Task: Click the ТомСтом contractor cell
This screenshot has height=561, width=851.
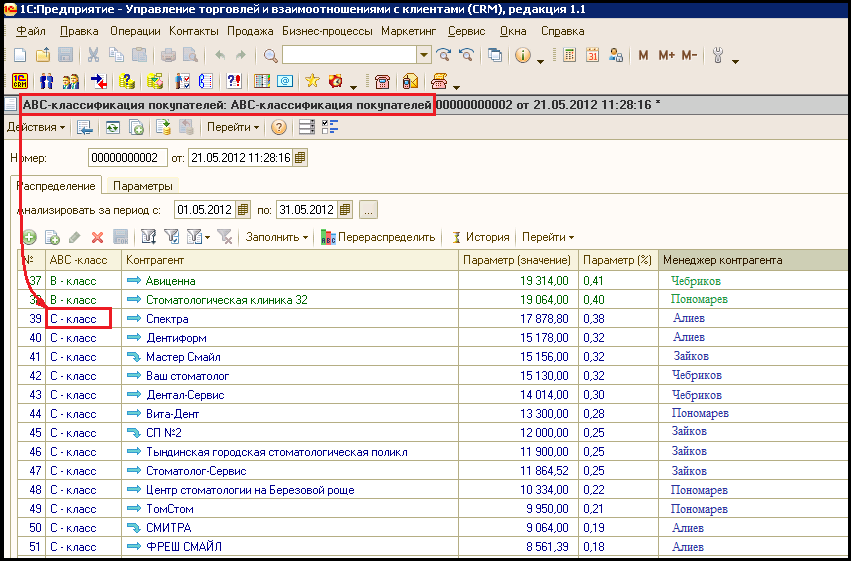Action: 290,508
